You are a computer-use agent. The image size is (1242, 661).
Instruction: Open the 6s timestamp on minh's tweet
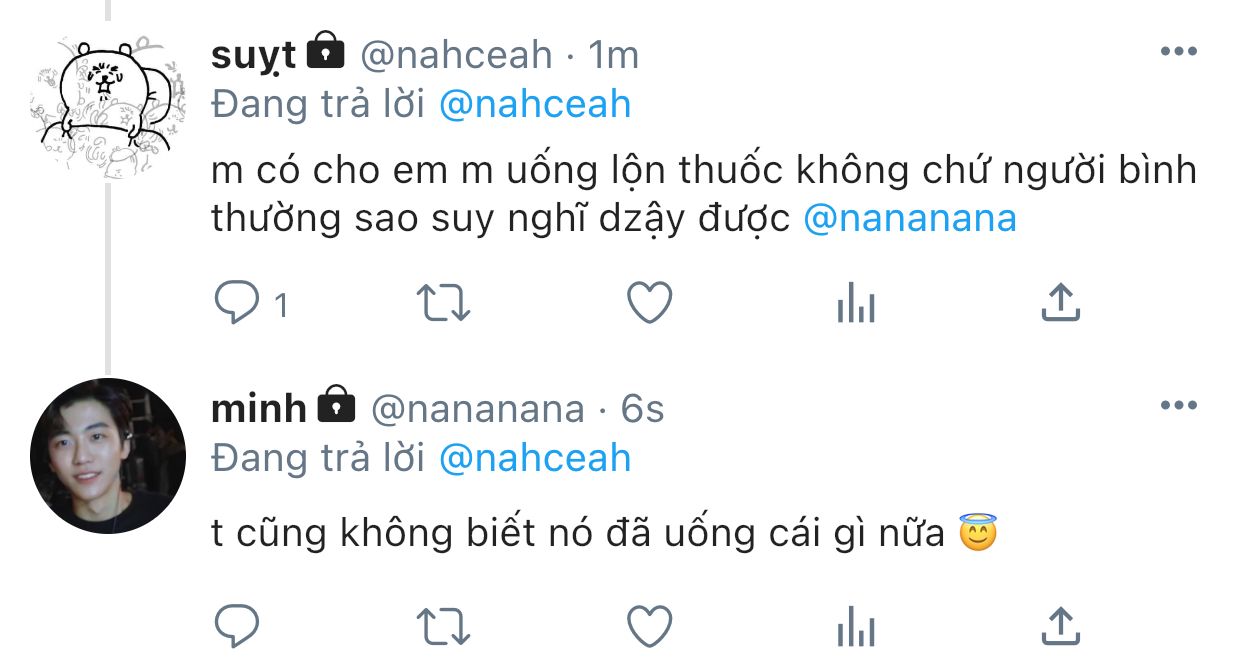(642, 408)
